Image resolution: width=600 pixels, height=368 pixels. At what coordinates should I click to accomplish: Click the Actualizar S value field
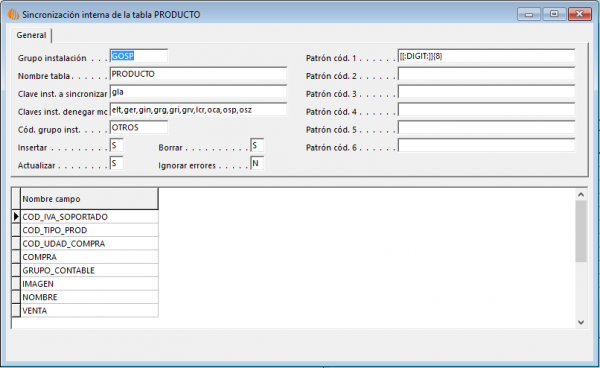[x=117, y=164]
